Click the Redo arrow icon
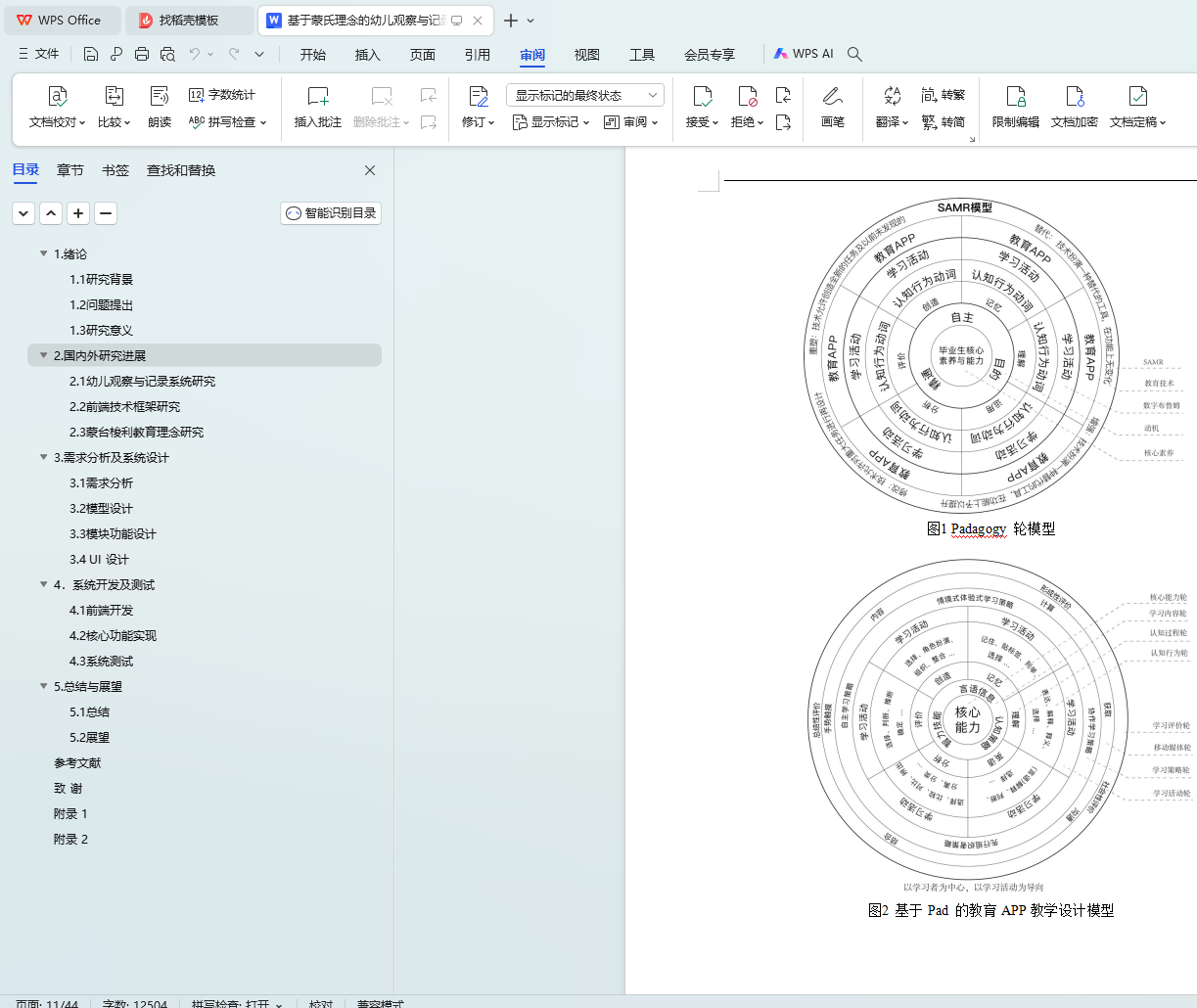This screenshot has height=1008, width=1197. 234,54
